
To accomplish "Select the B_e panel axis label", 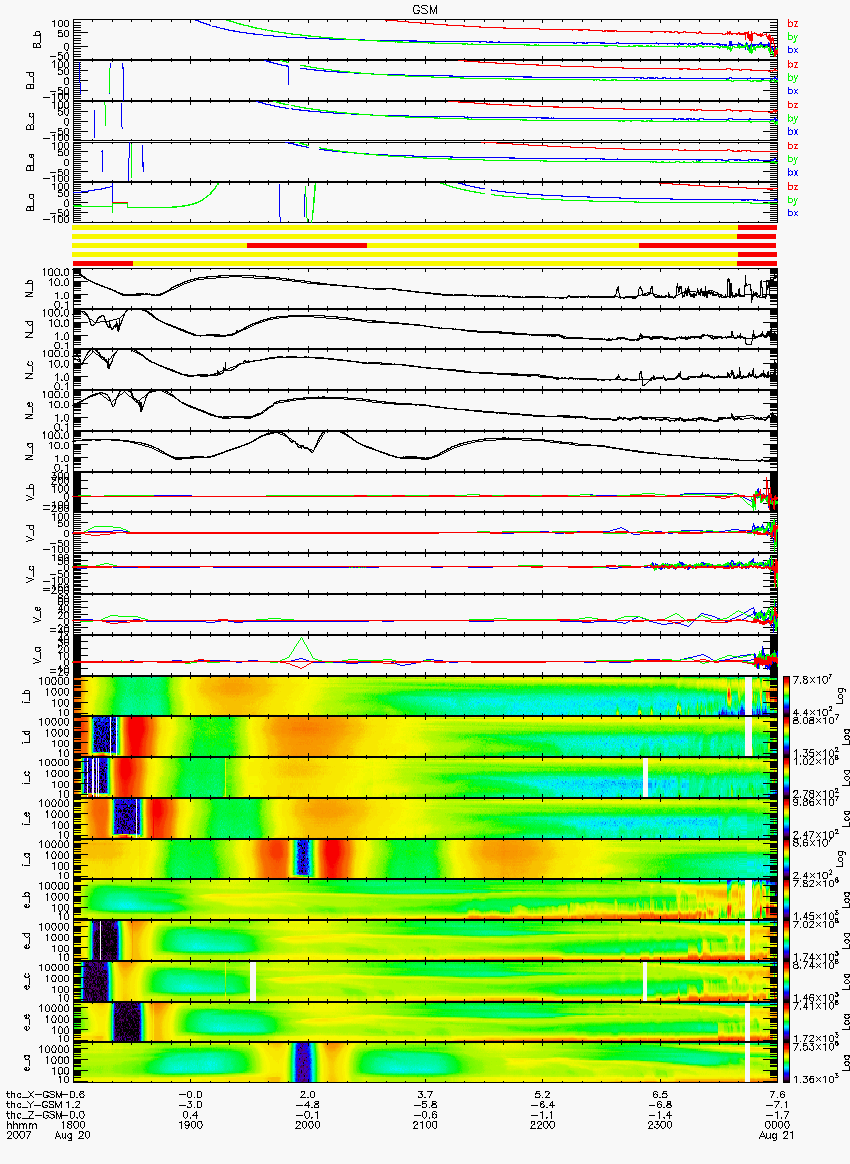I will [30, 163].
